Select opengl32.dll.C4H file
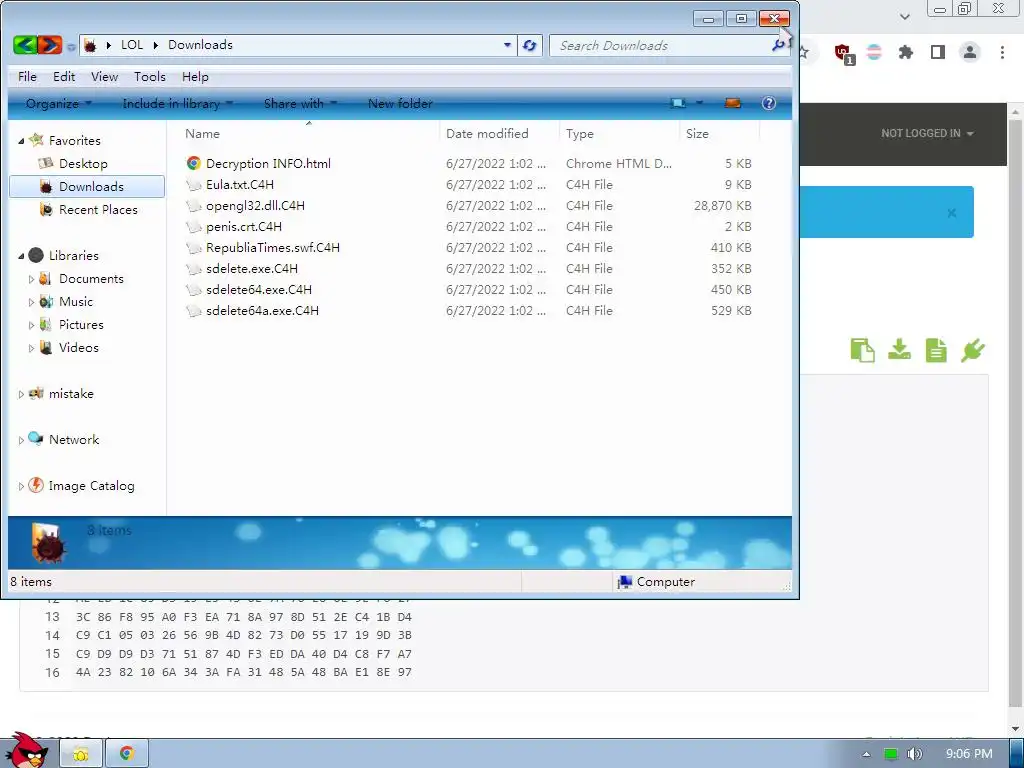The height and width of the screenshot is (768, 1024). point(255,205)
